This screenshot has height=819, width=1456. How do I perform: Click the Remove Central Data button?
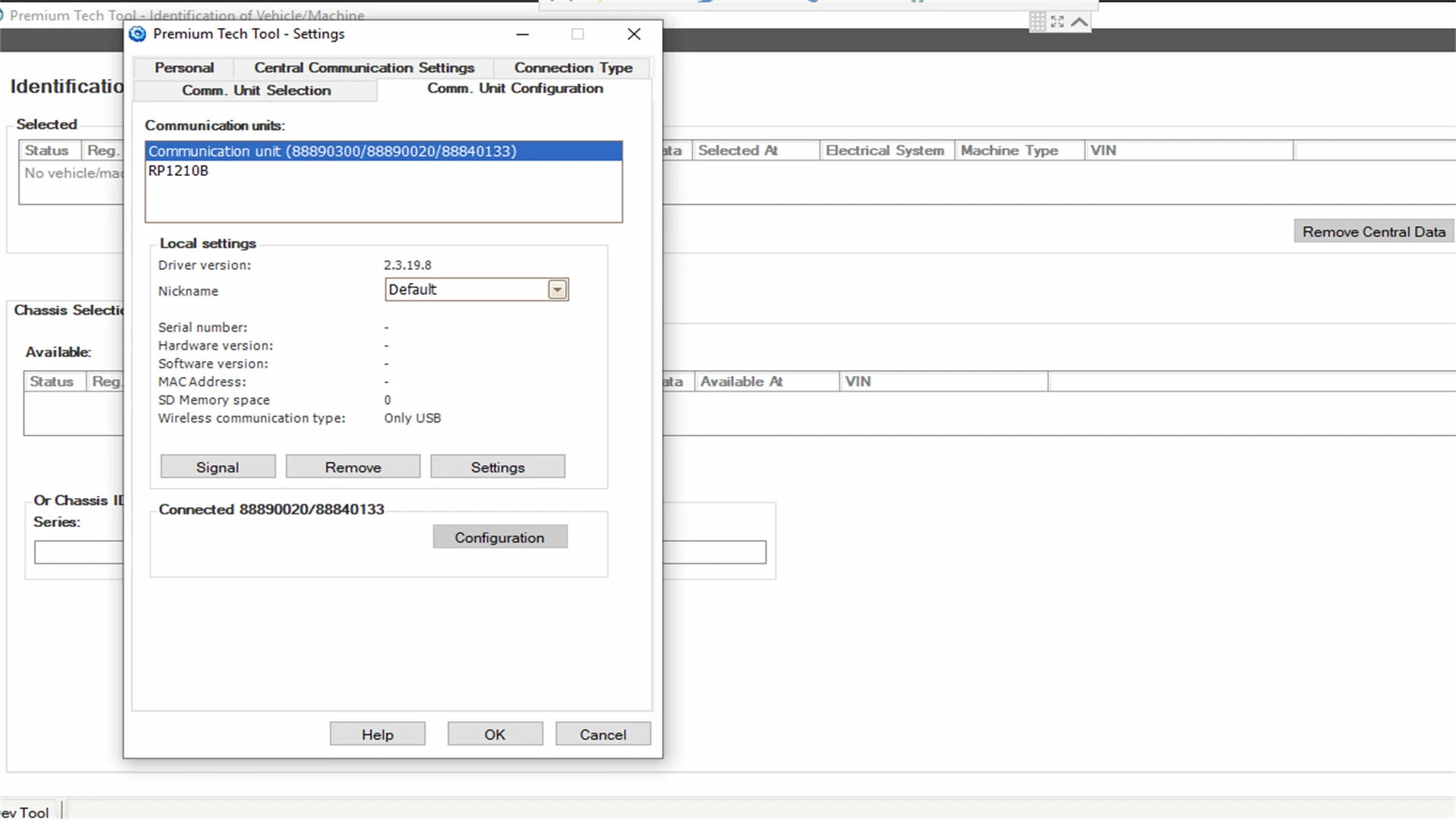(x=1374, y=231)
